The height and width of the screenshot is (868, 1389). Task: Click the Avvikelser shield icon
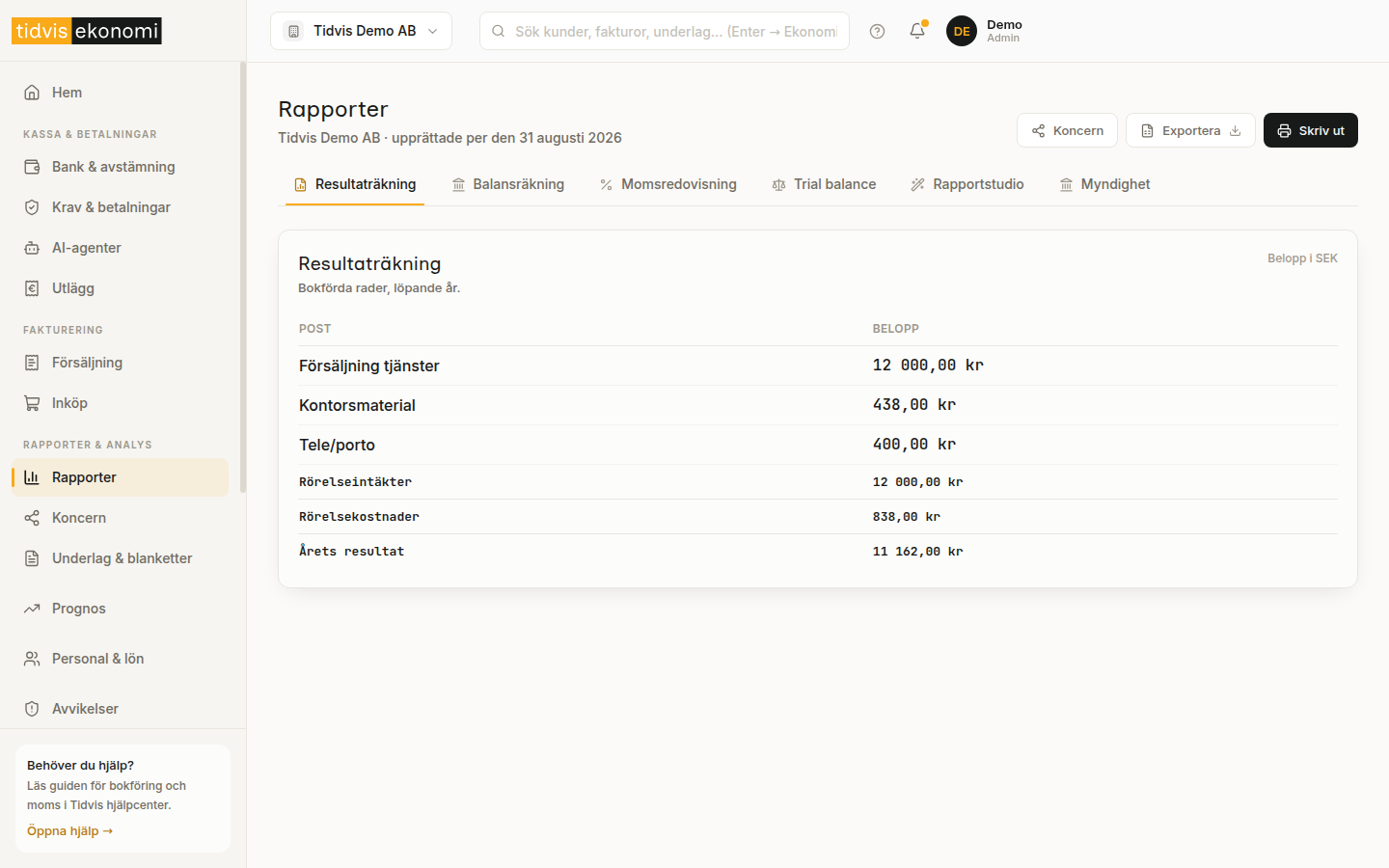32,709
